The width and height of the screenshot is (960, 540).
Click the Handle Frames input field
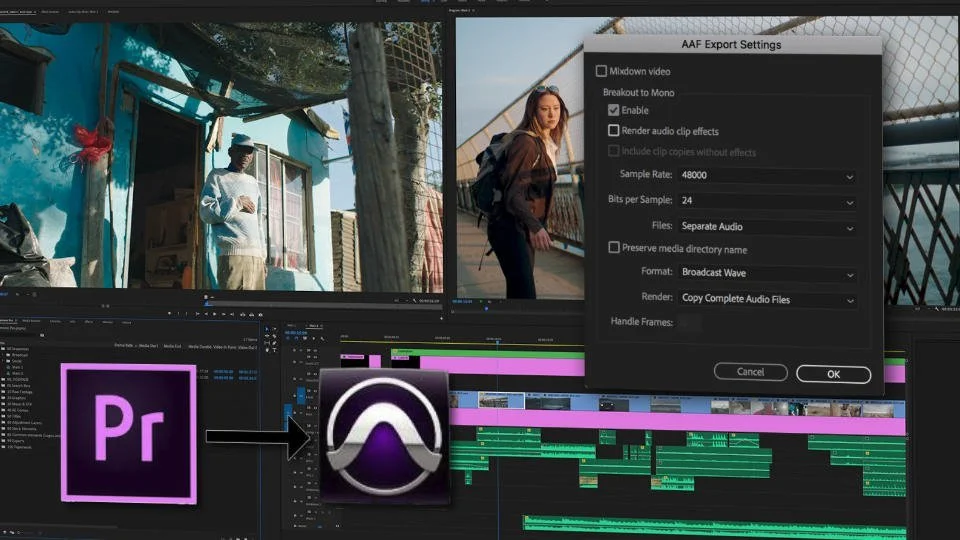689,322
